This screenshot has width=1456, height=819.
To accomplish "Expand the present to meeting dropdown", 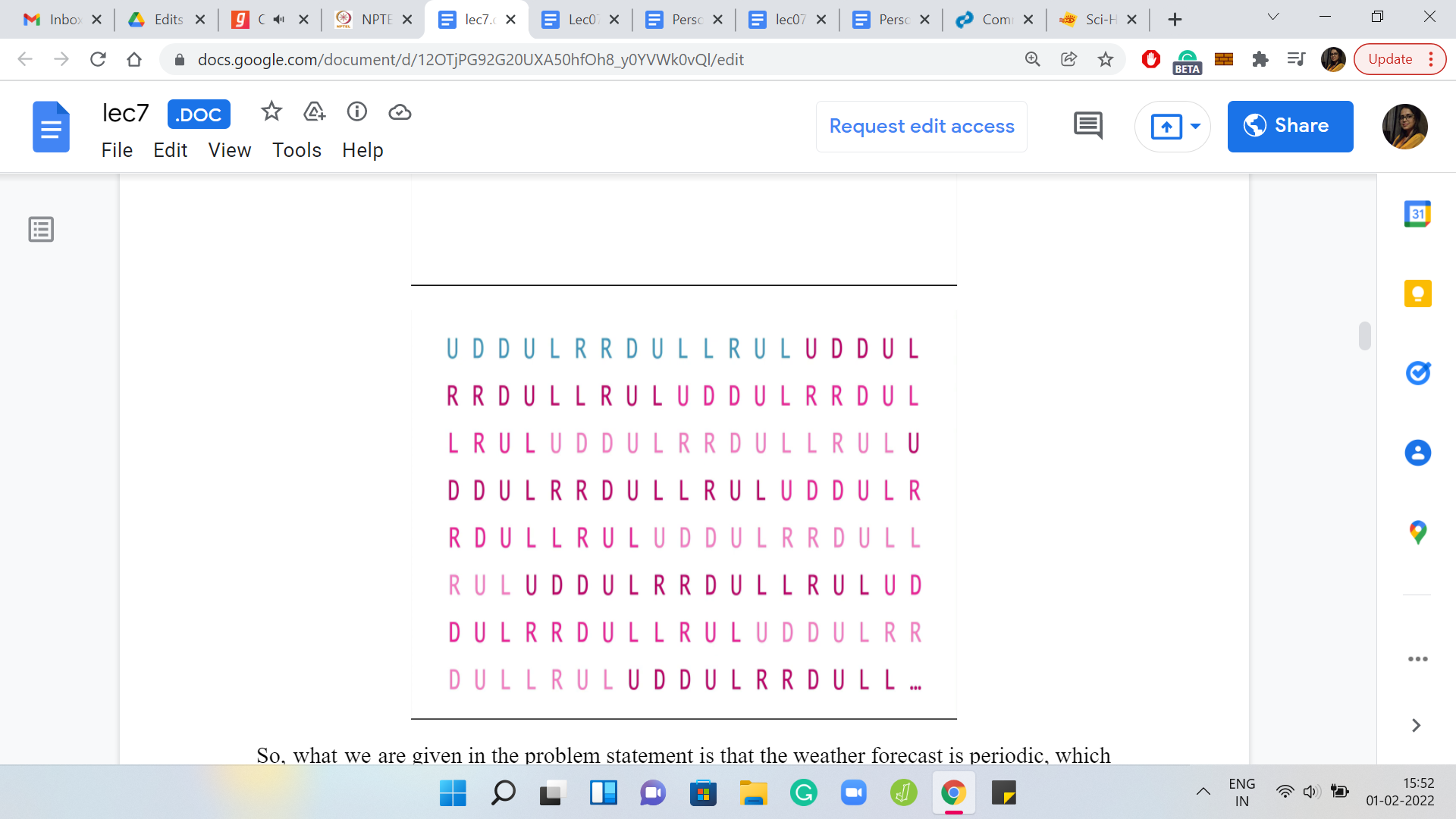I will 1195,126.
